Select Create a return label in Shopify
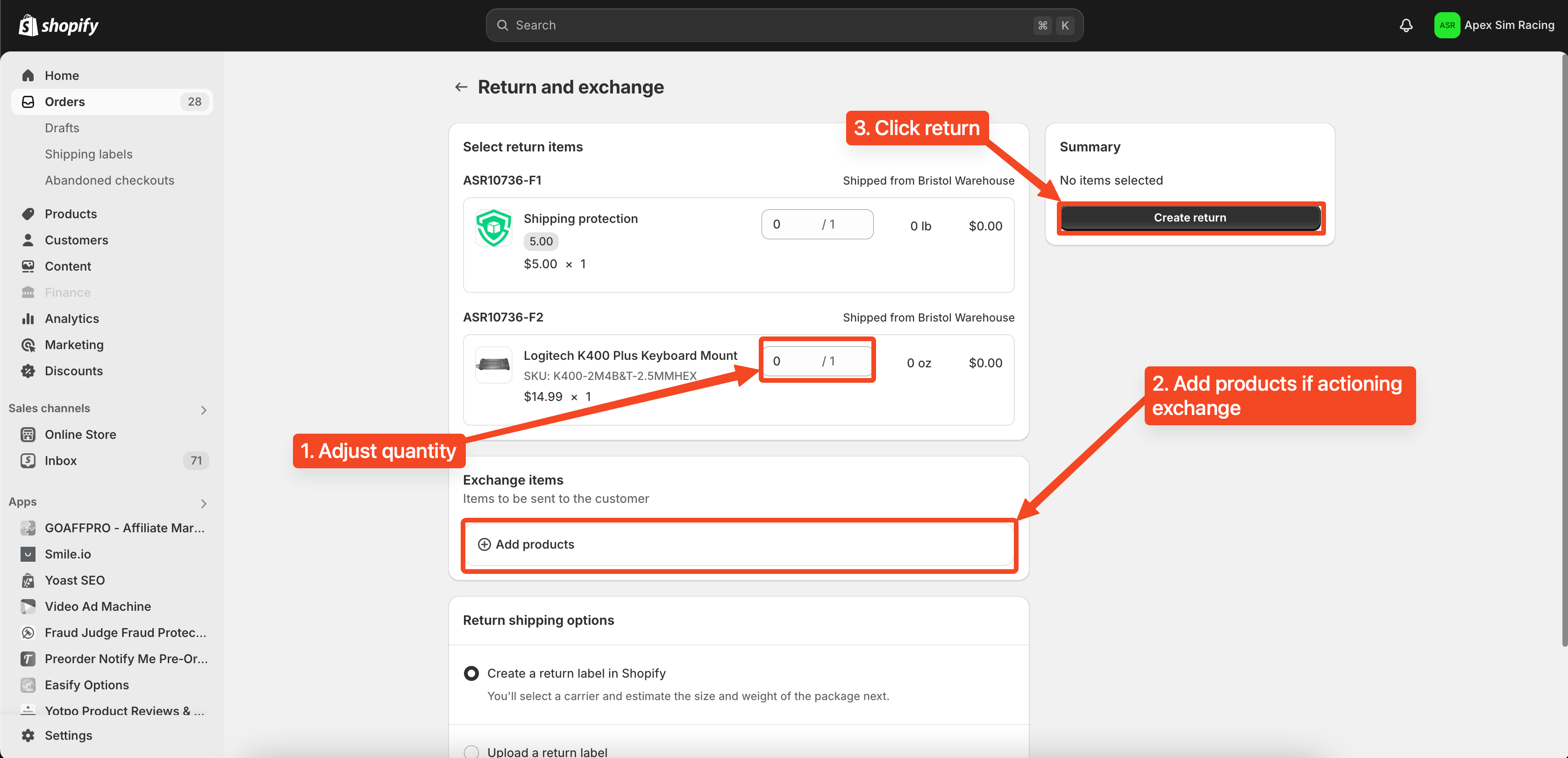The image size is (1568, 758). (x=471, y=673)
